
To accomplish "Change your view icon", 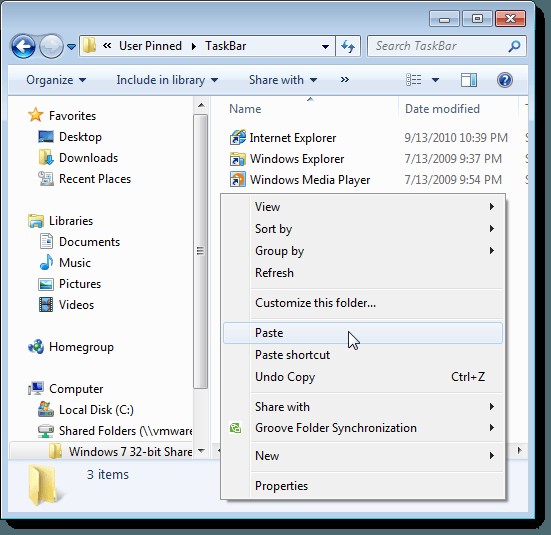I will tap(414, 80).
